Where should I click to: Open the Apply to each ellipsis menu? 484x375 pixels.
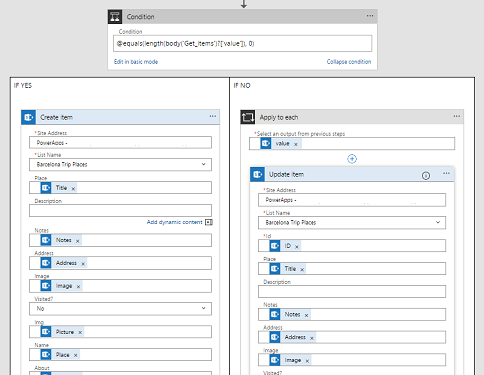pos(457,116)
